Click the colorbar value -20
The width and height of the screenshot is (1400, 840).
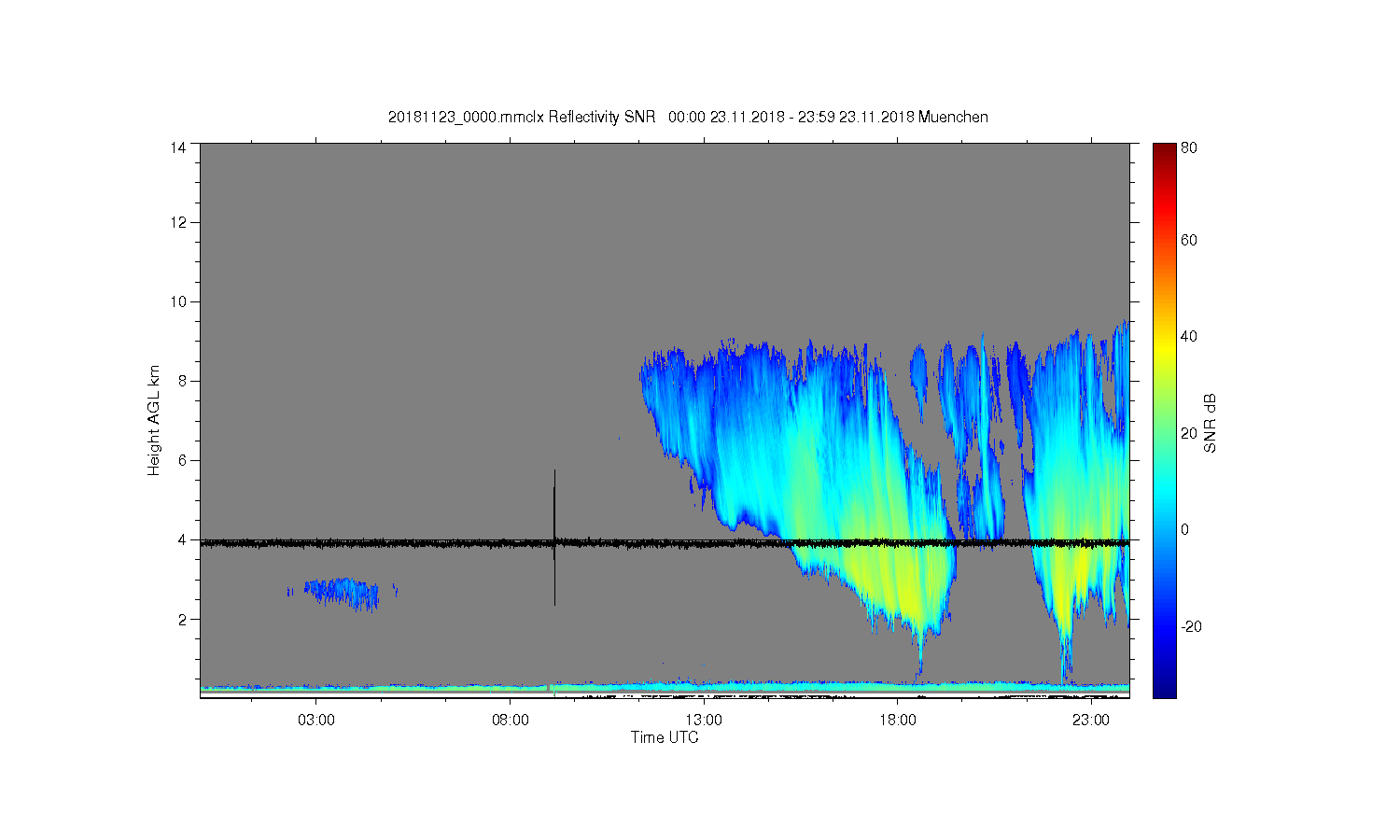[1192, 626]
